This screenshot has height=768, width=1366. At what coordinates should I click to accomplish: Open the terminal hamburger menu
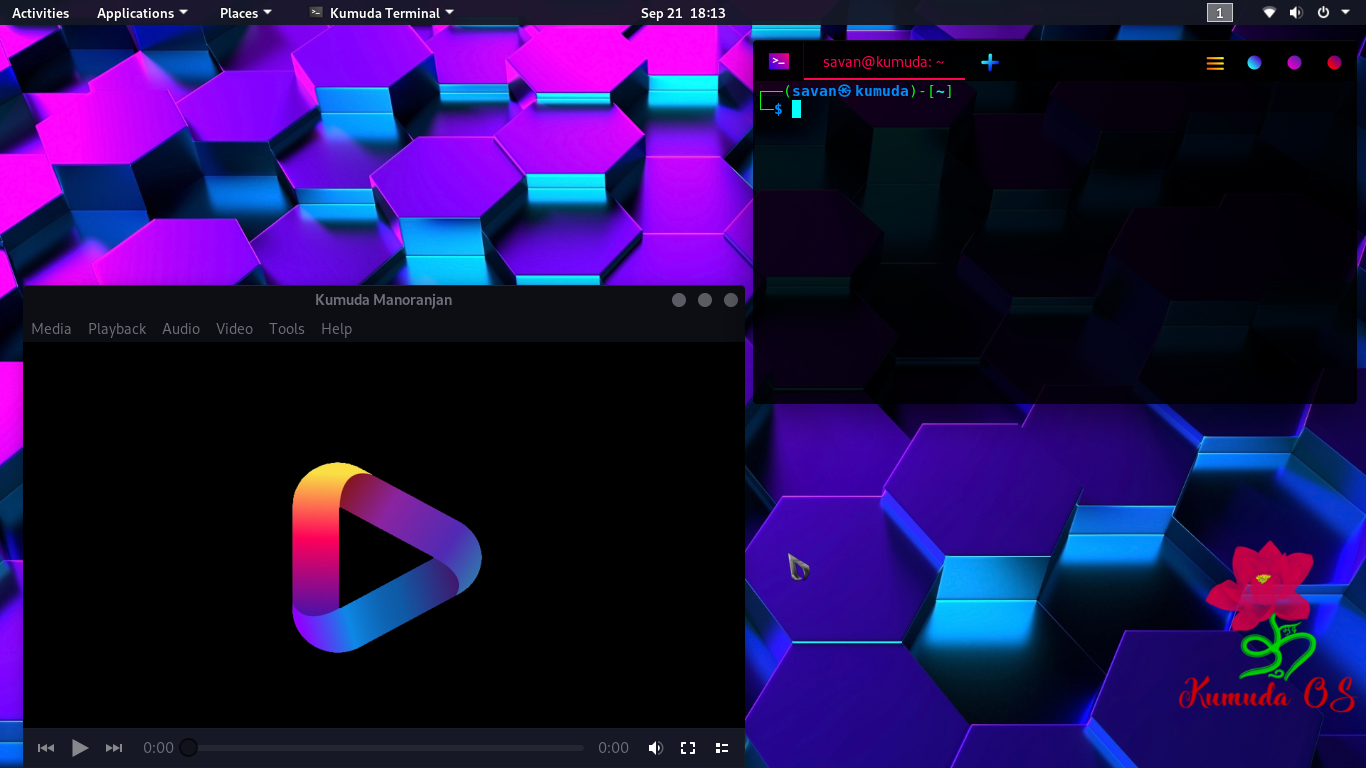coord(1215,63)
